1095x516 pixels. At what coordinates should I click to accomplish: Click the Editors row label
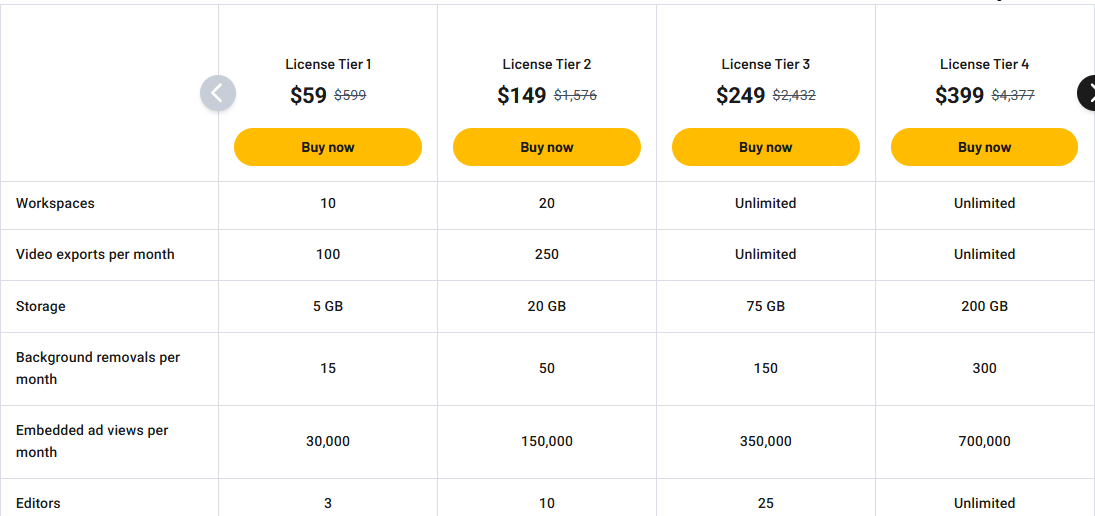coord(38,503)
